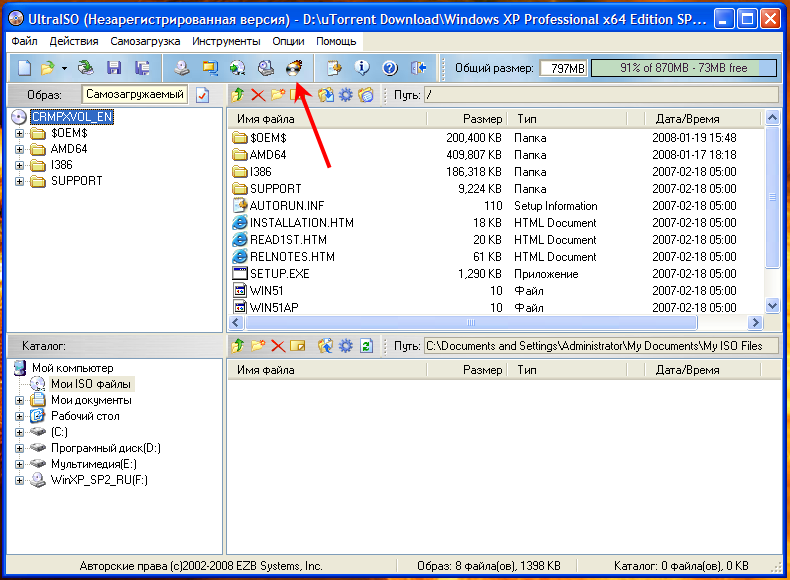Go up one level in catalog pane
Viewport: 790px width, 580px height.
coord(238,346)
